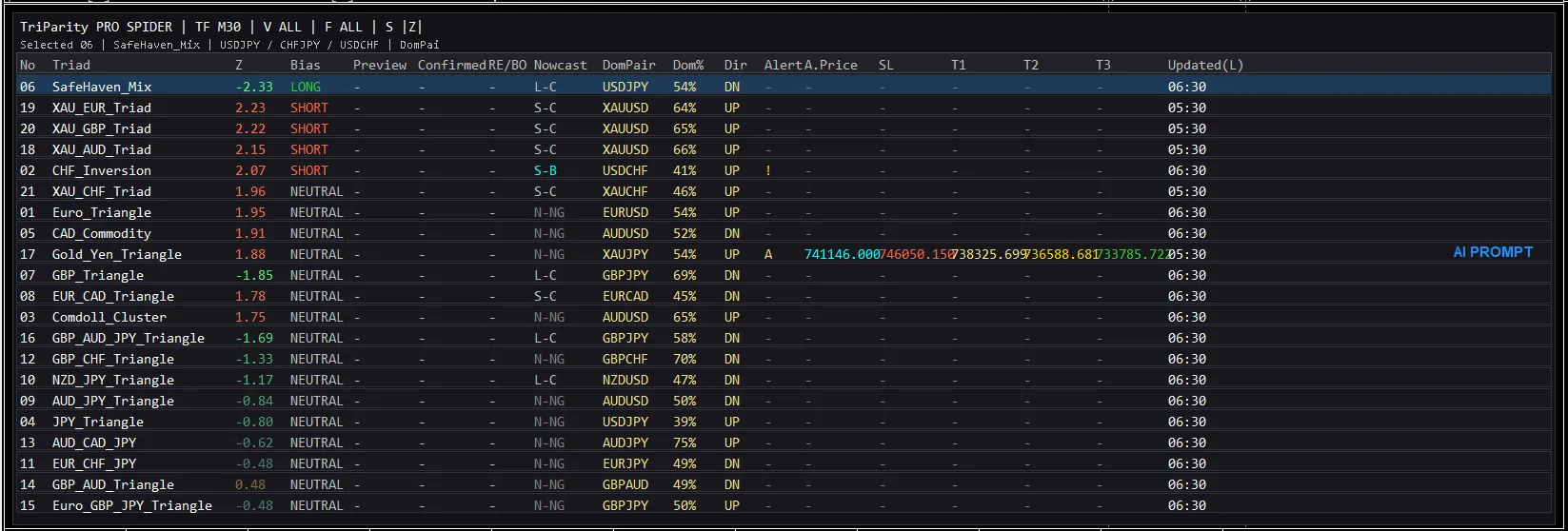Viewport: 1568px width, 531px height.
Task: Open the V ALL view filter
Action: pos(283,27)
